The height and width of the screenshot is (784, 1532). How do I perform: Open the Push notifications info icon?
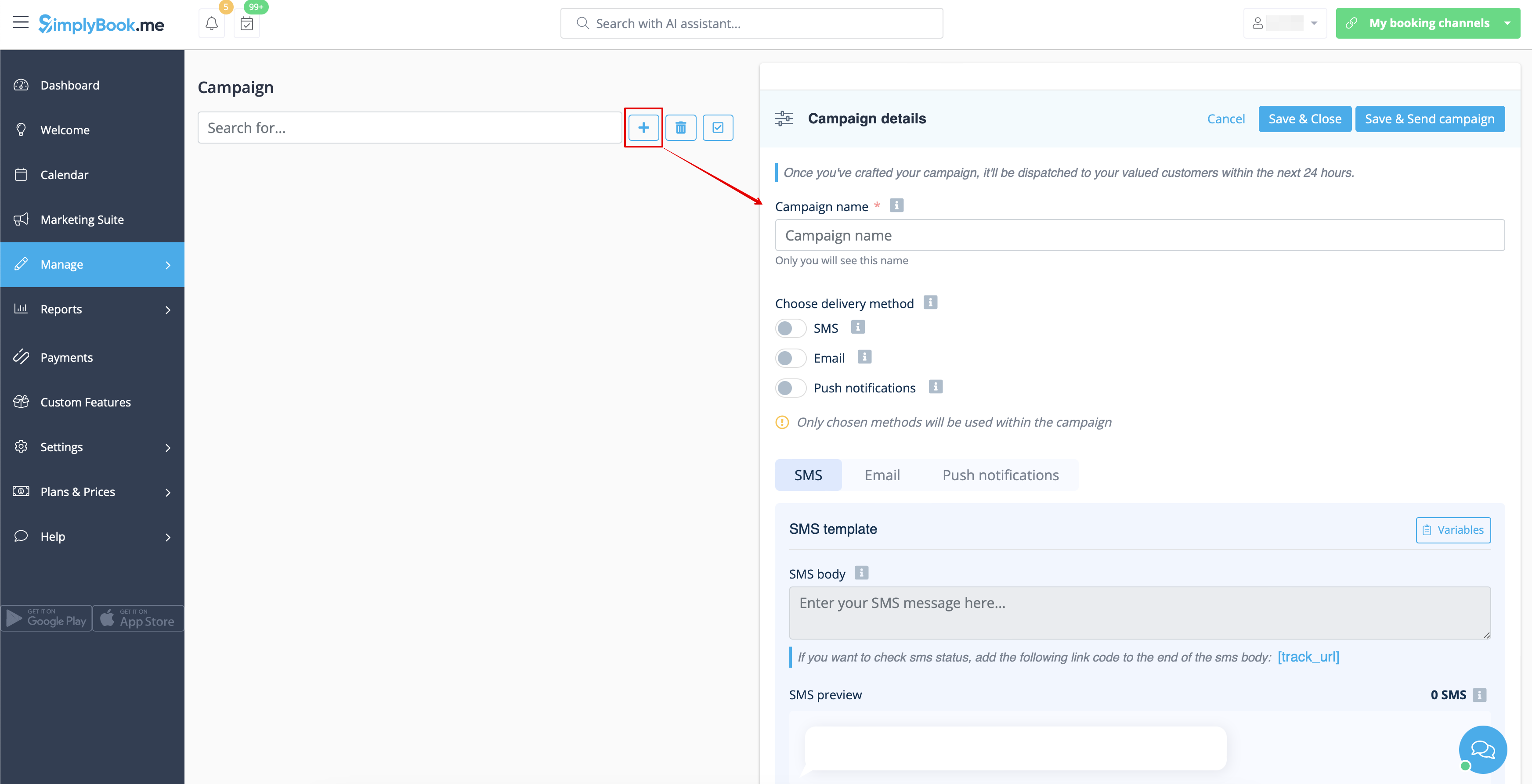click(936, 387)
